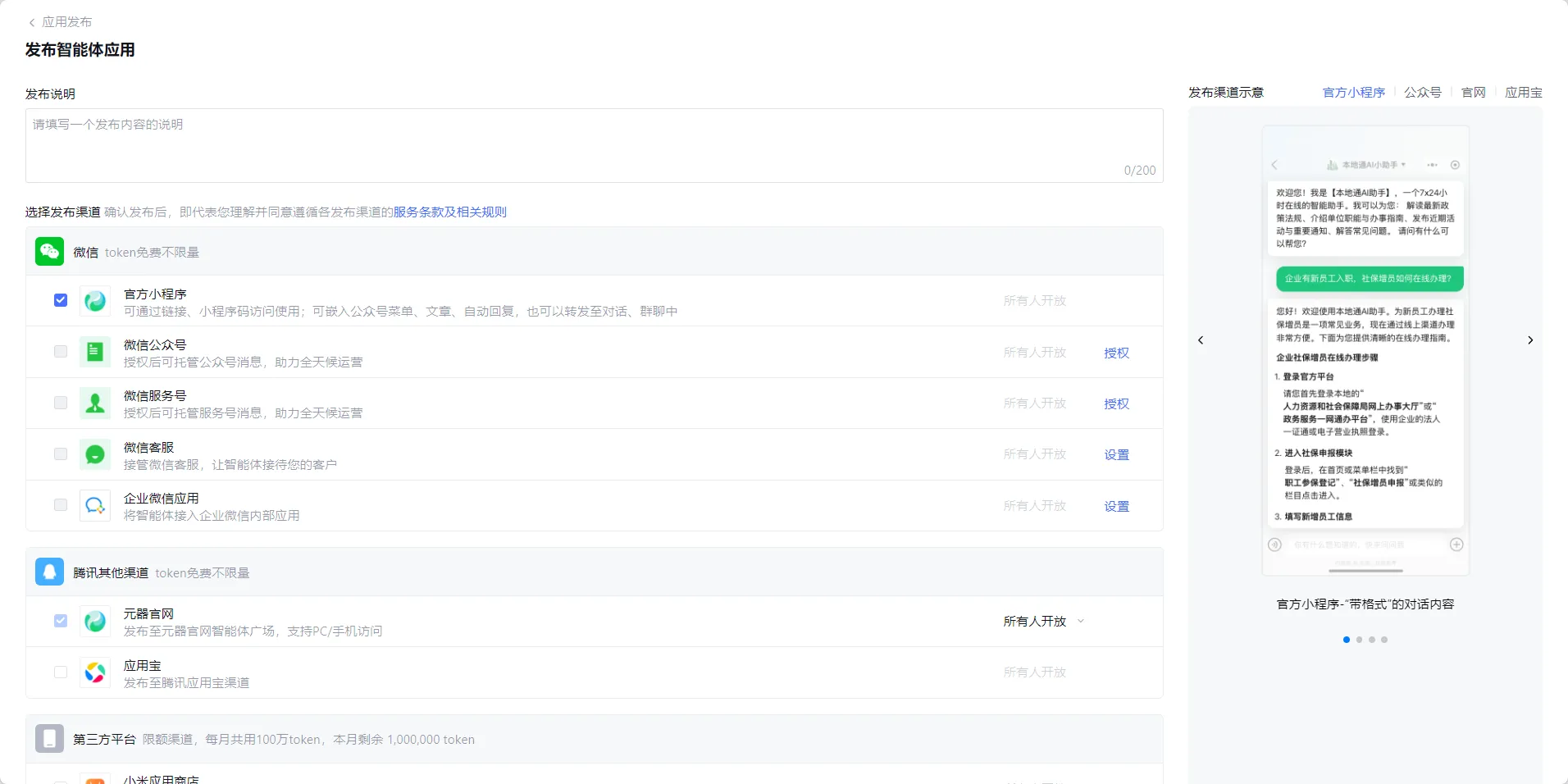The width and height of the screenshot is (1568, 784).
Task: Click the 微信客服 chat bubble icon
Action: (95, 454)
